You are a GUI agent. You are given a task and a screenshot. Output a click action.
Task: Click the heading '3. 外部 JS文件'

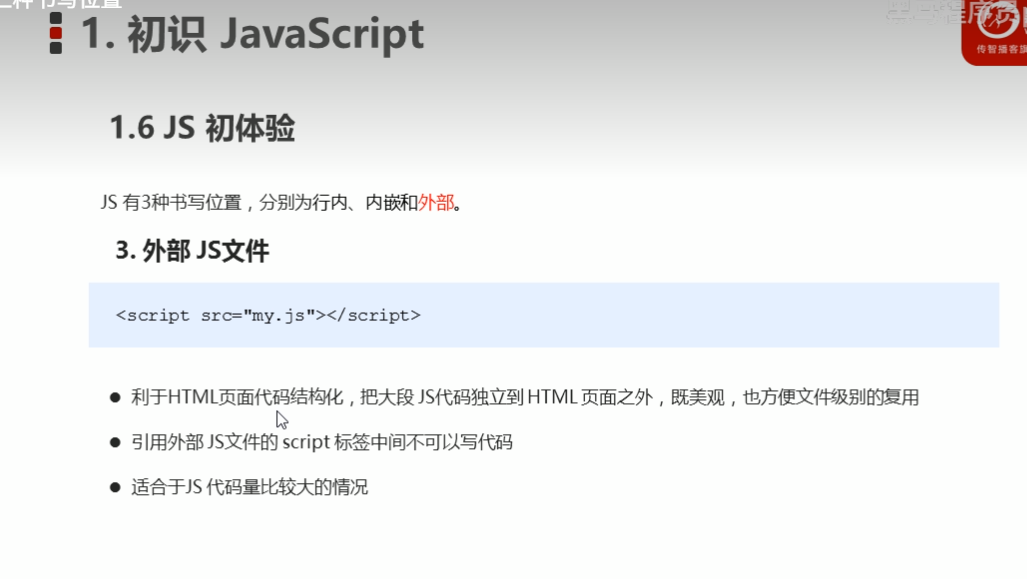click(x=192, y=251)
